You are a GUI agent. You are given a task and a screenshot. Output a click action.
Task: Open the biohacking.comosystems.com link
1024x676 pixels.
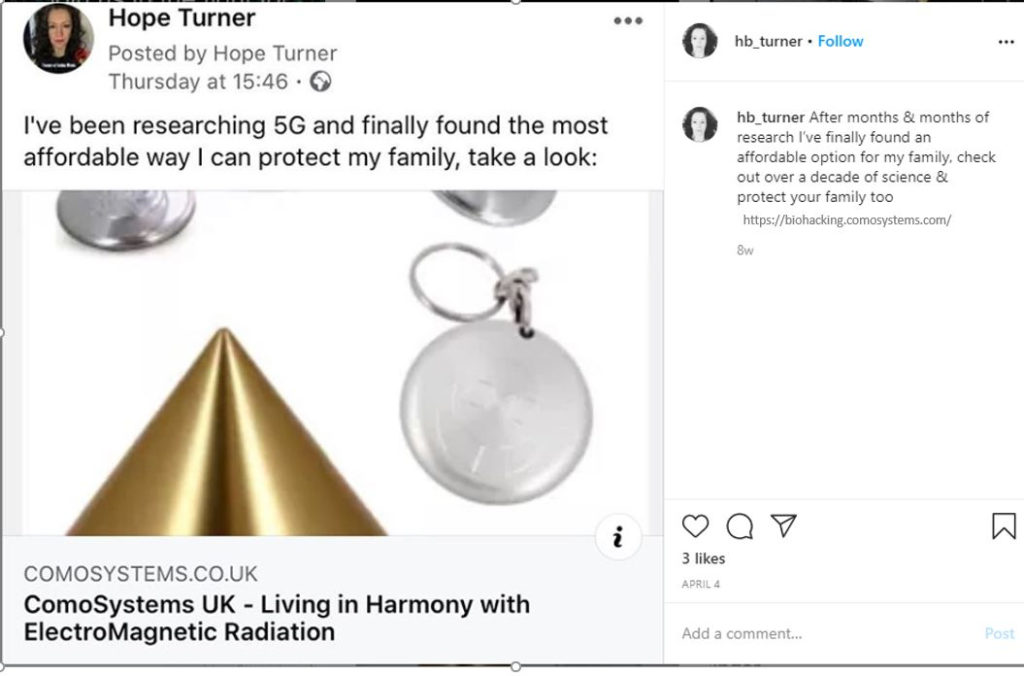point(847,220)
